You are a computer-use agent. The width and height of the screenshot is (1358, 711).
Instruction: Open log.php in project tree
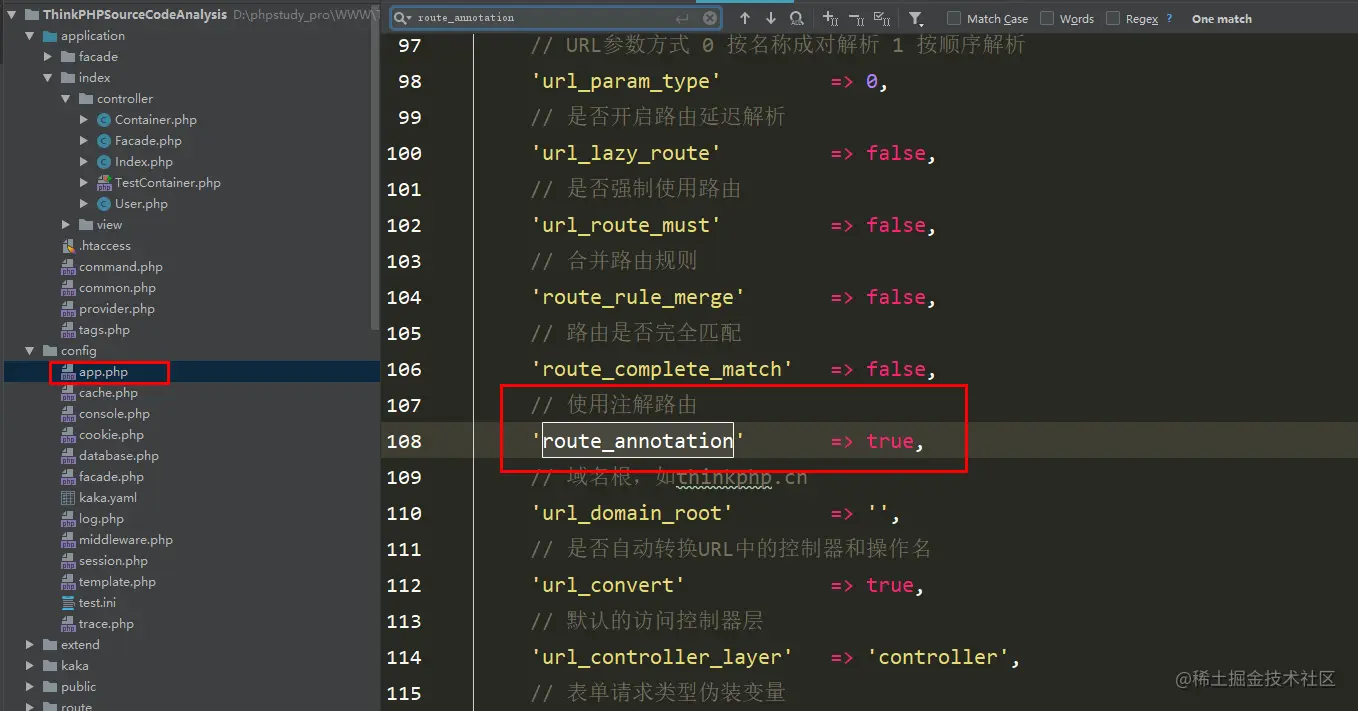(101, 519)
